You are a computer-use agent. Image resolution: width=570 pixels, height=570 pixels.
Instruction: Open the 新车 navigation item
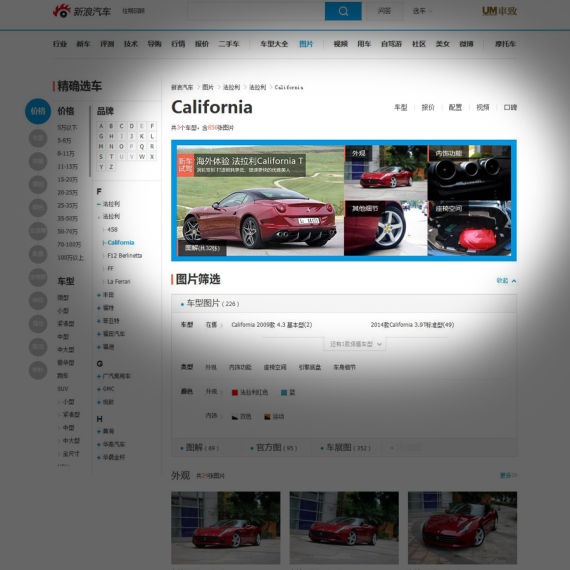point(83,44)
